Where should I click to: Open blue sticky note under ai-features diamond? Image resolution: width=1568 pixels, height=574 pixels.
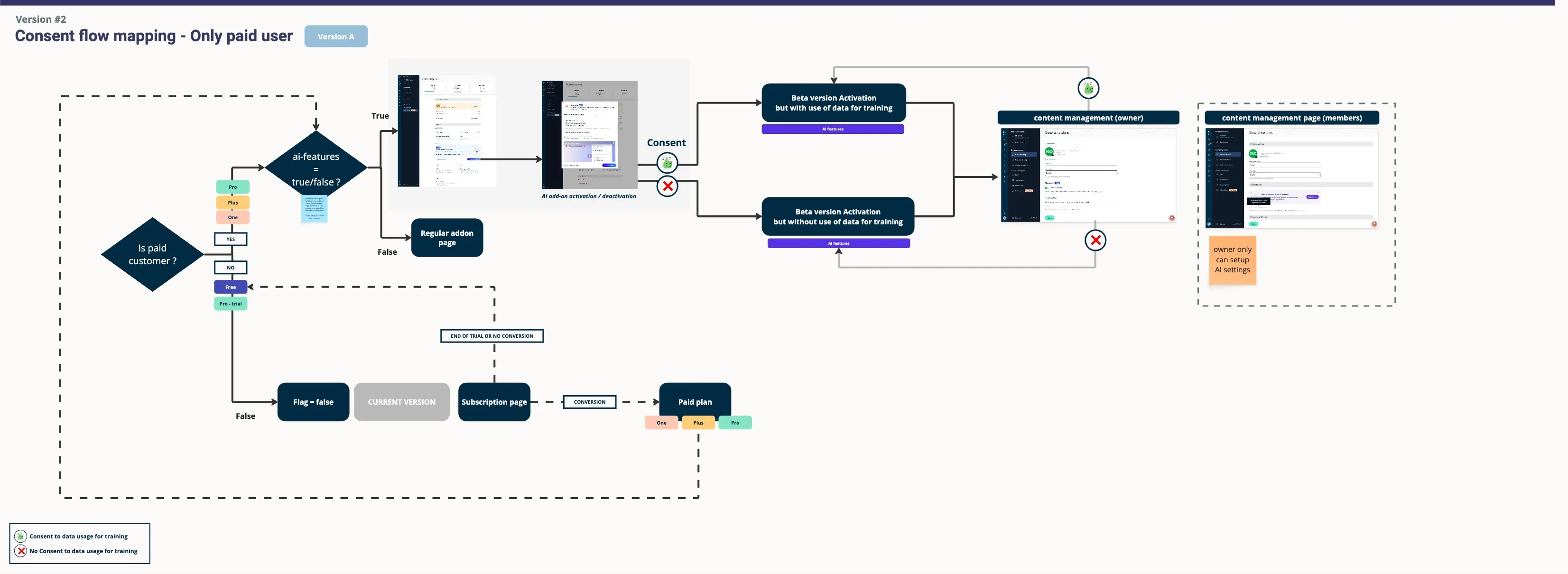(314, 208)
